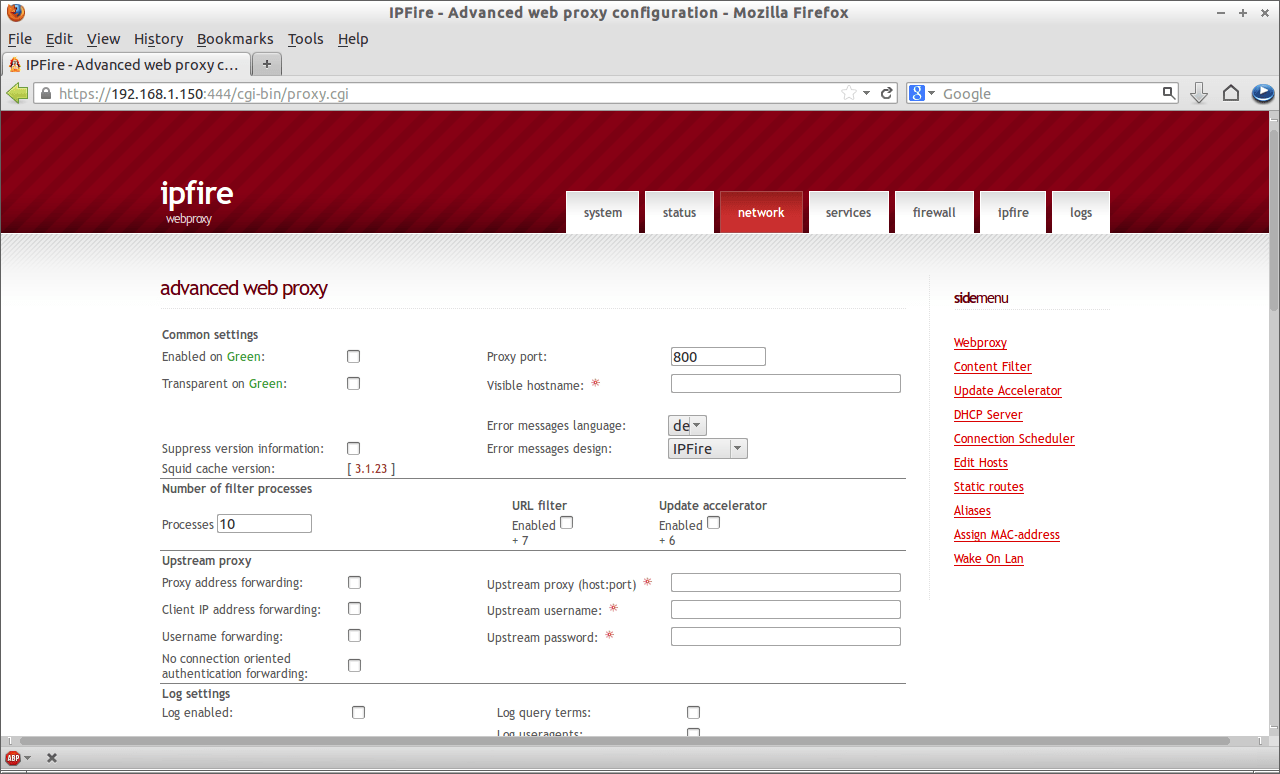The image size is (1280, 774).
Task: Click the padlock icon in the address bar
Action: coord(44,92)
